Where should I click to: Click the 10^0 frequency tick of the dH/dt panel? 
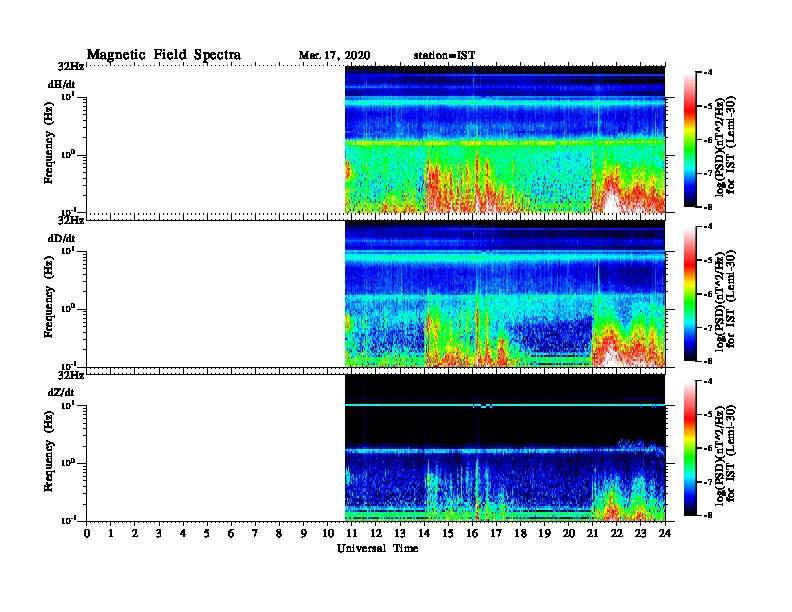[69, 154]
